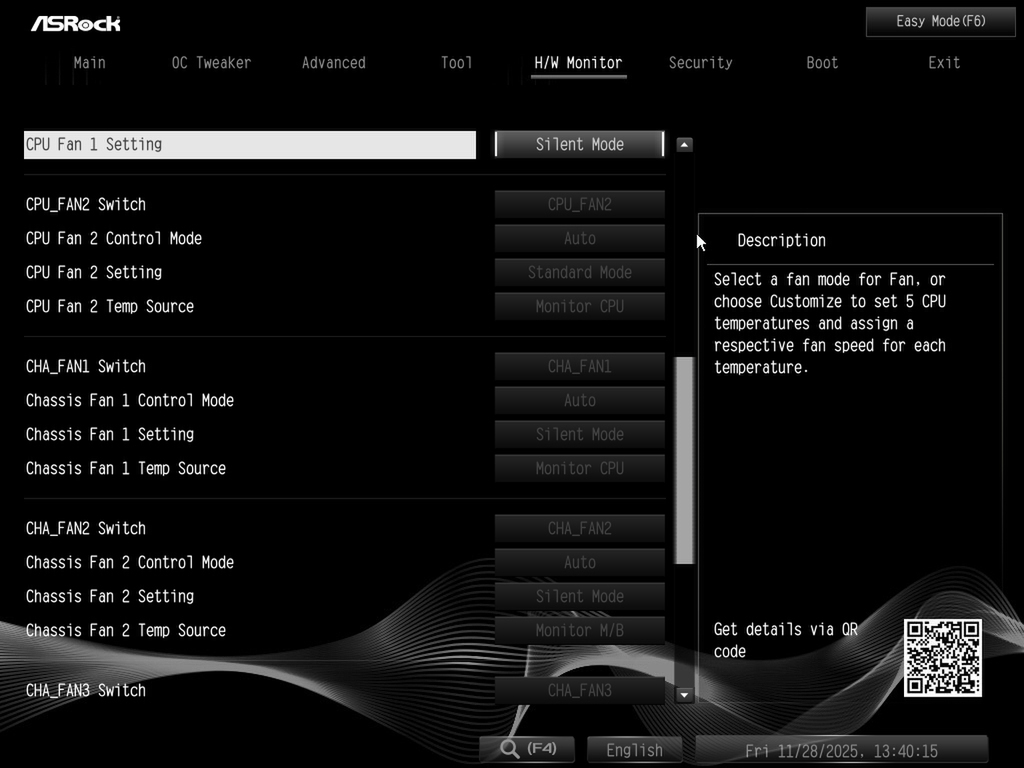This screenshot has width=1024, height=768.
Task: Select Chassis Fan 2 Control Mode label
Action: point(130,562)
